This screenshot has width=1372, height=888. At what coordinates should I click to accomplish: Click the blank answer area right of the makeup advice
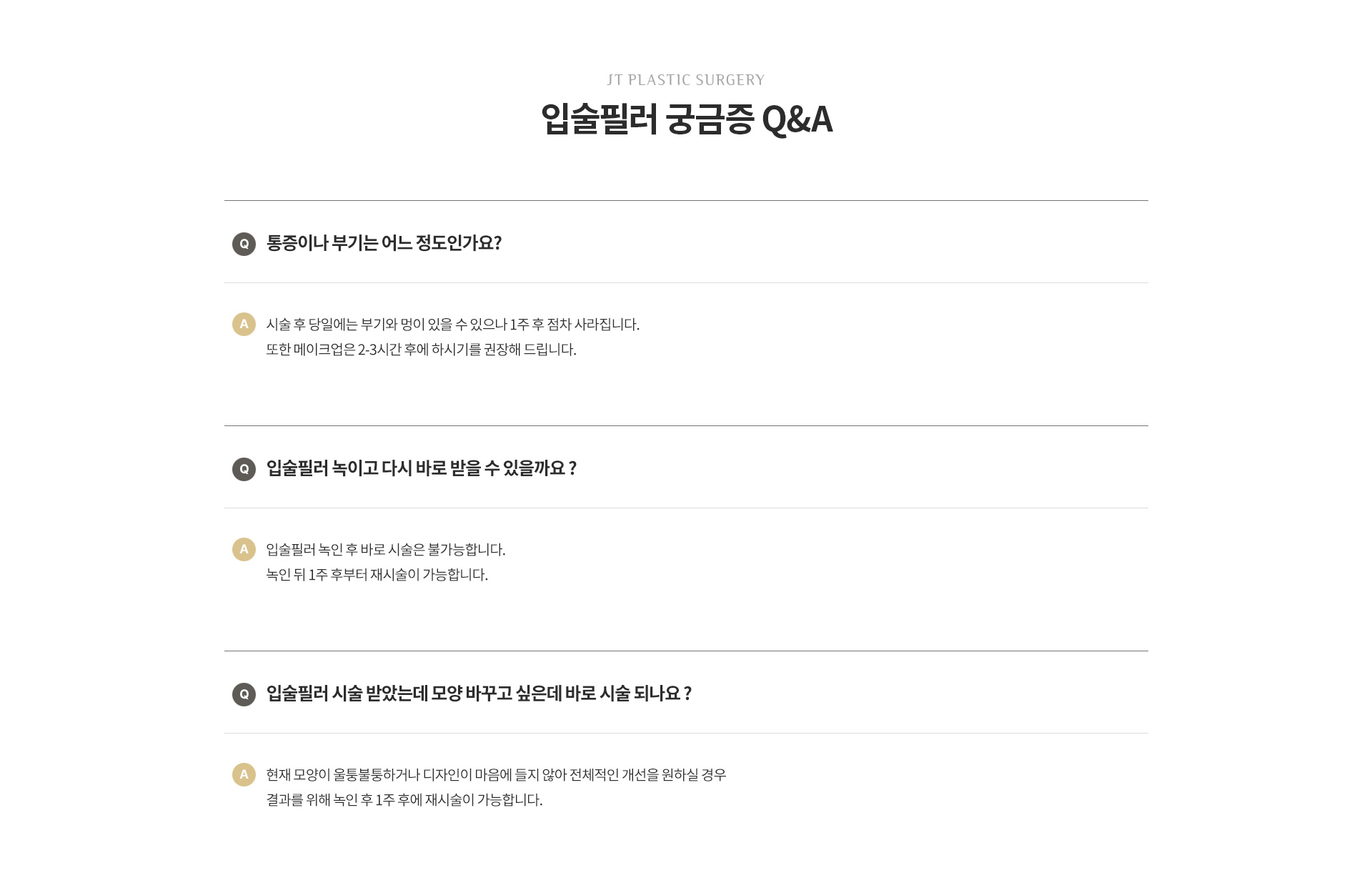[857, 350]
